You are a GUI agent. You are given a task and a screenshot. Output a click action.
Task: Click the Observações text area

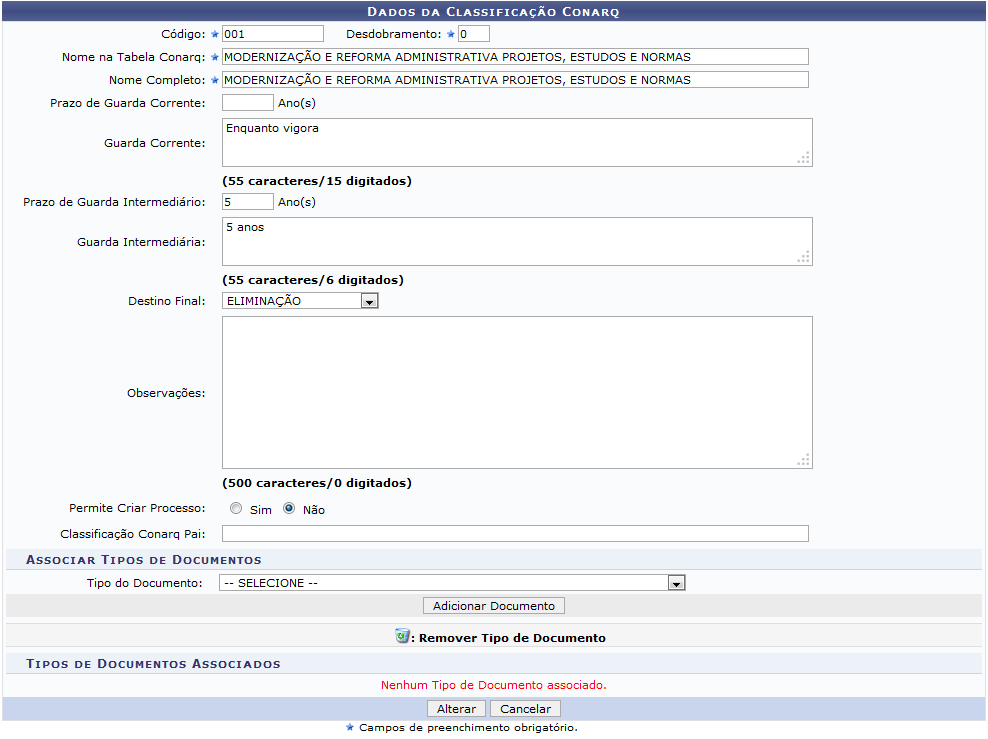517,392
